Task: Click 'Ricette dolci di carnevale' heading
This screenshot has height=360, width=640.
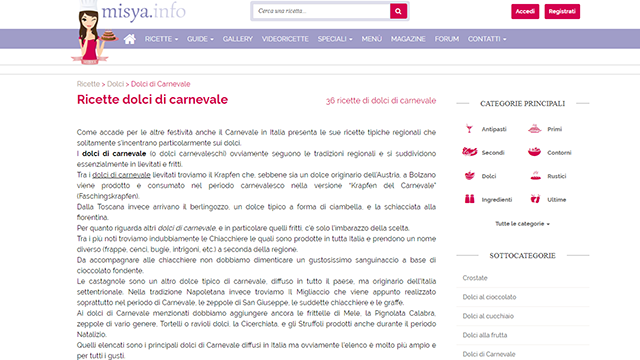Action: pyautogui.click(x=152, y=100)
